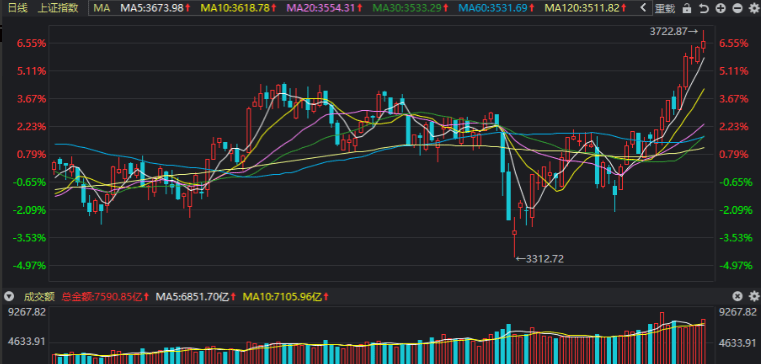Click the left axis -0.65% label
The height and width of the screenshot is (364, 761).
click(30, 182)
